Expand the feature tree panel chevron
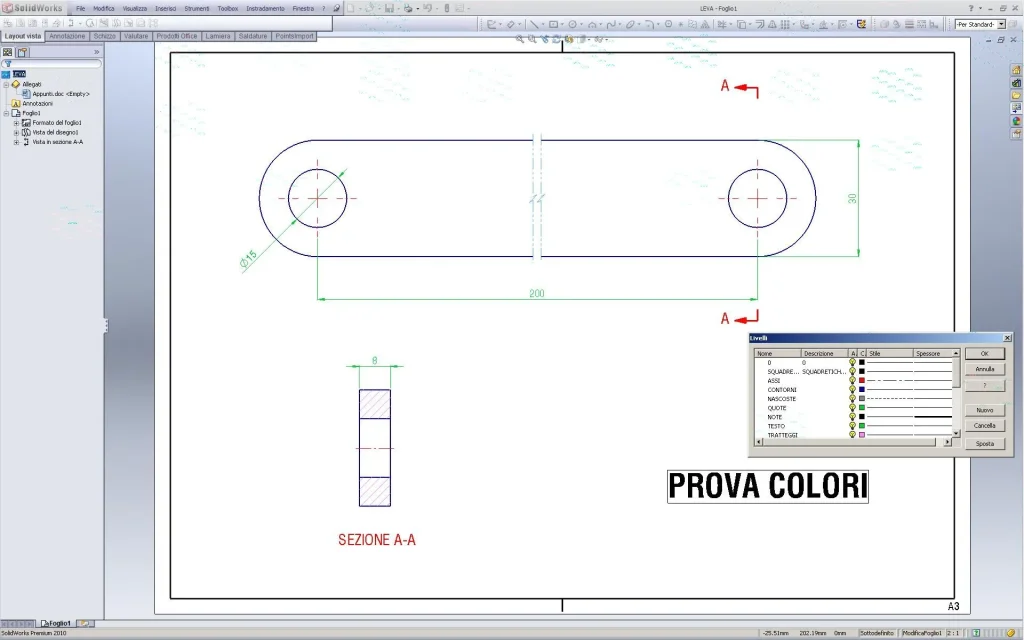Image resolution: width=1024 pixels, height=640 pixels. (97, 52)
